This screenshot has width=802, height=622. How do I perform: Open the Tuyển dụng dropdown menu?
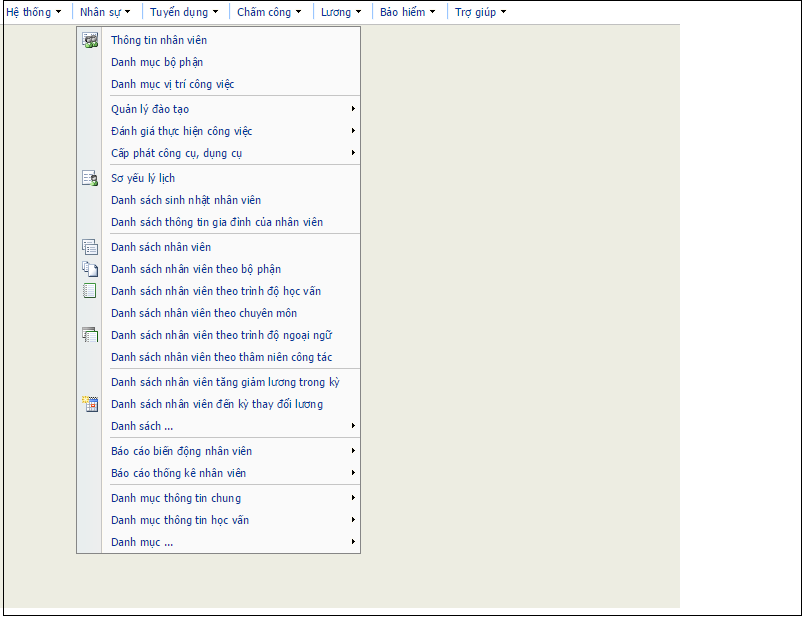click(184, 12)
